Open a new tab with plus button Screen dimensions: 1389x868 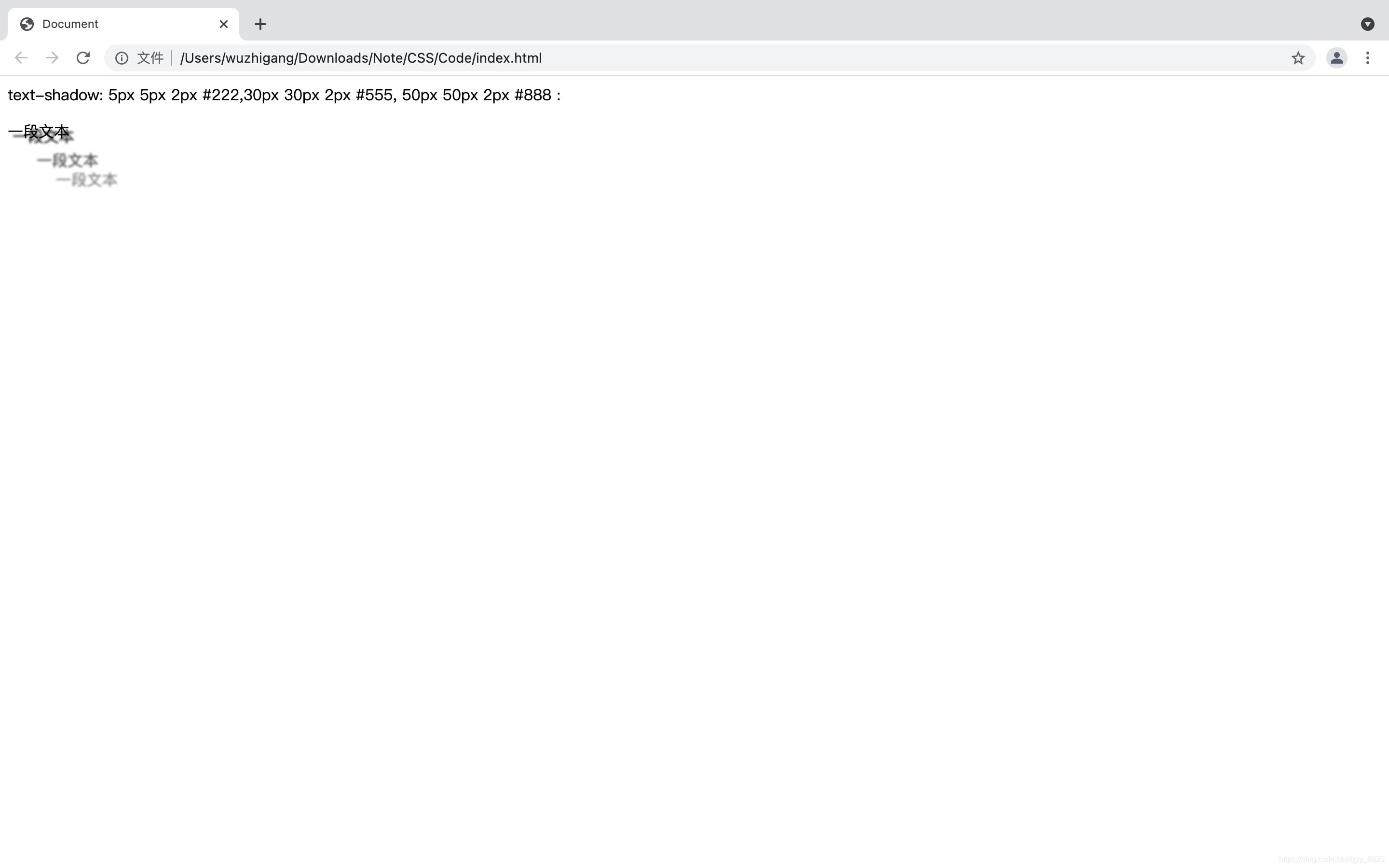(x=260, y=24)
